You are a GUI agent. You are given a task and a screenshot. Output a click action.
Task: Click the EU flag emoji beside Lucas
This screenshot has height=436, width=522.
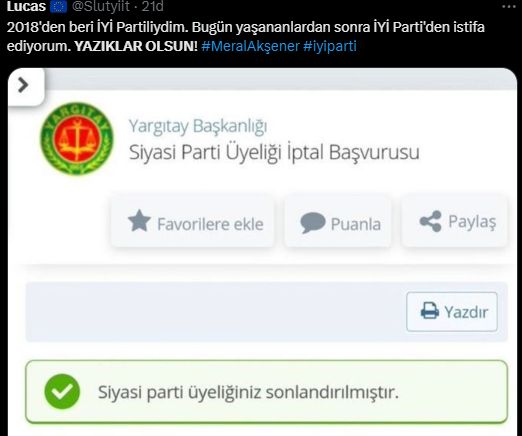(x=58, y=6)
